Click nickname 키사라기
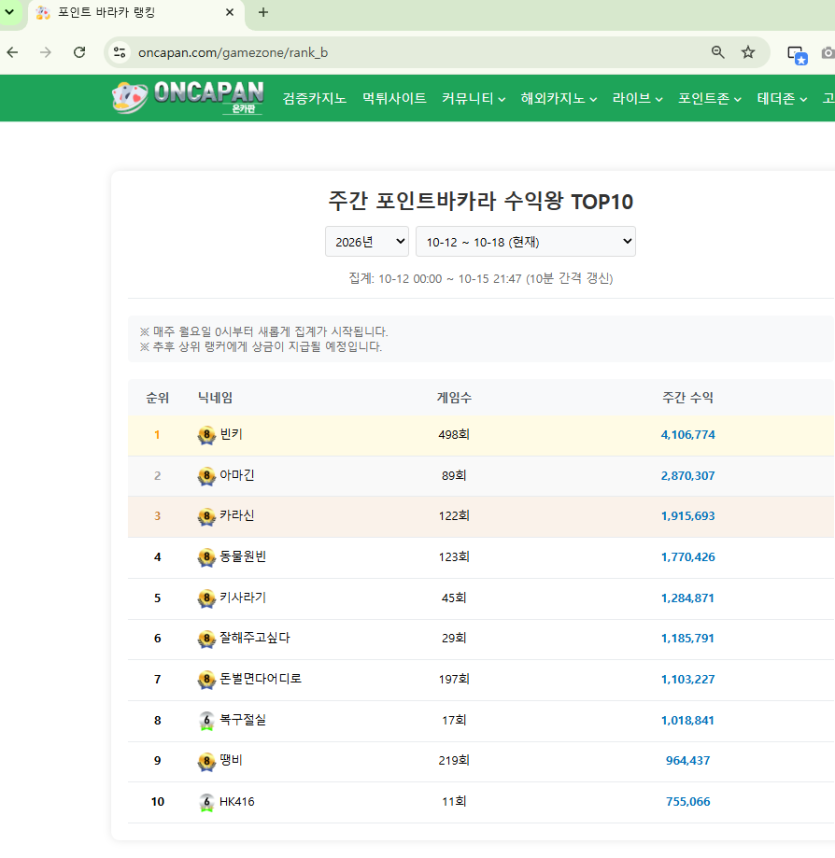835x858 pixels. (243, 598)
